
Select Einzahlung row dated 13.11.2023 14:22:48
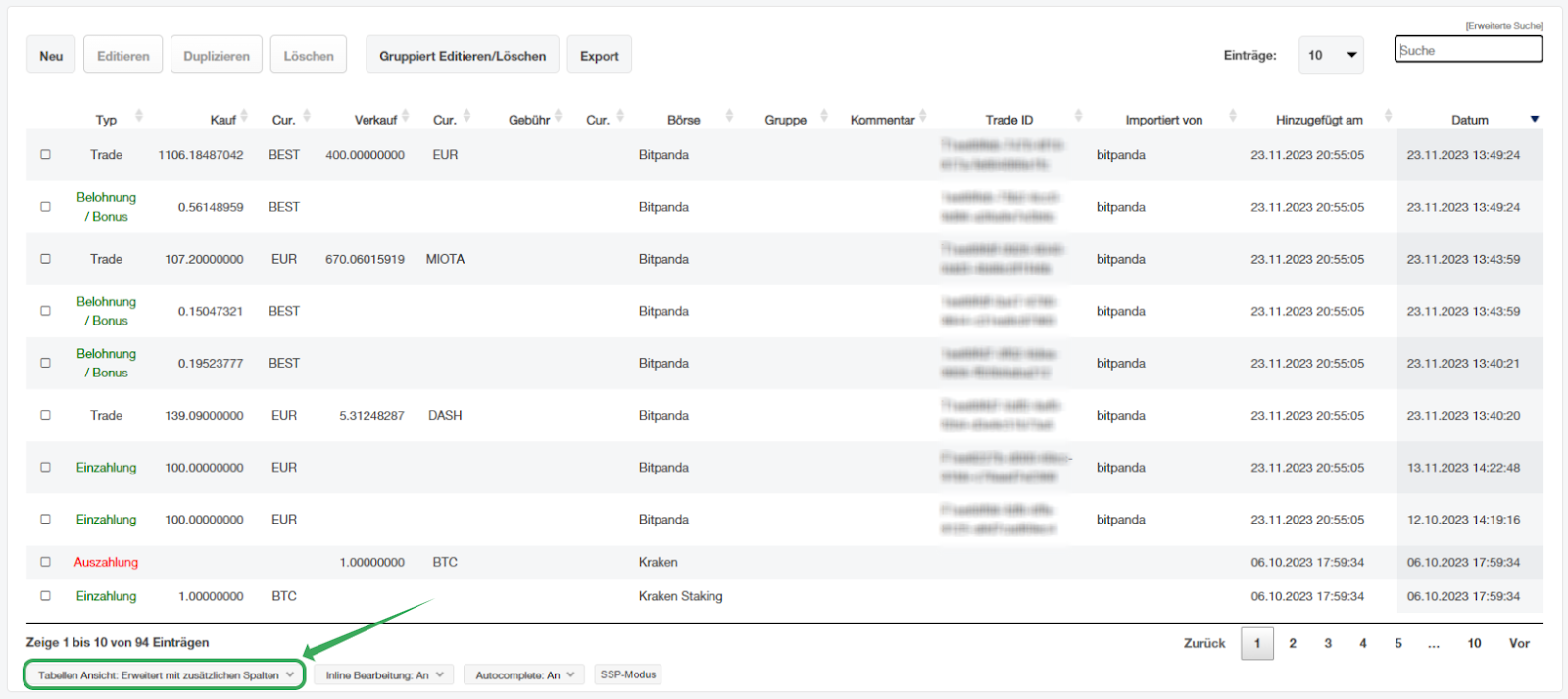click(45, 467)
